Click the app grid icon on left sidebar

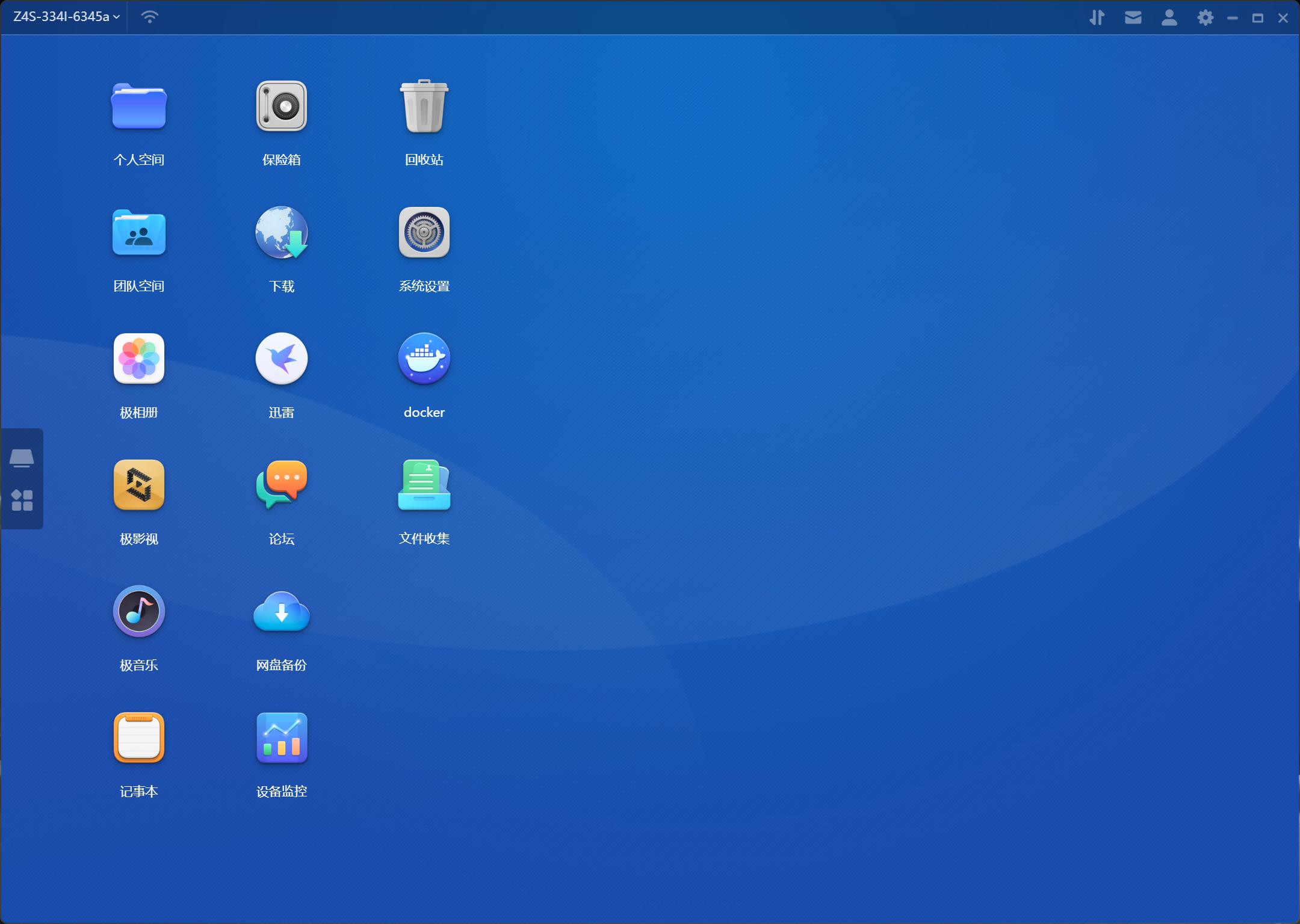22,500
